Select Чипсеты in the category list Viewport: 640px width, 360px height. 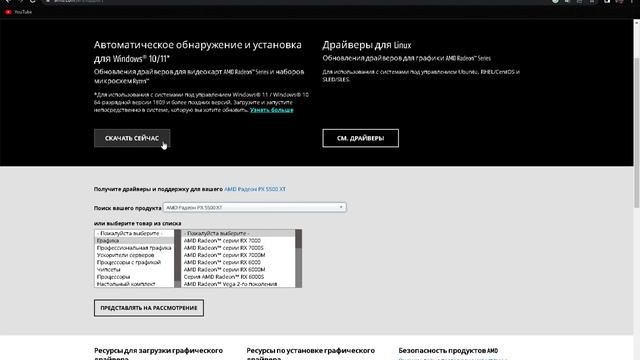(x=134, y=269)
